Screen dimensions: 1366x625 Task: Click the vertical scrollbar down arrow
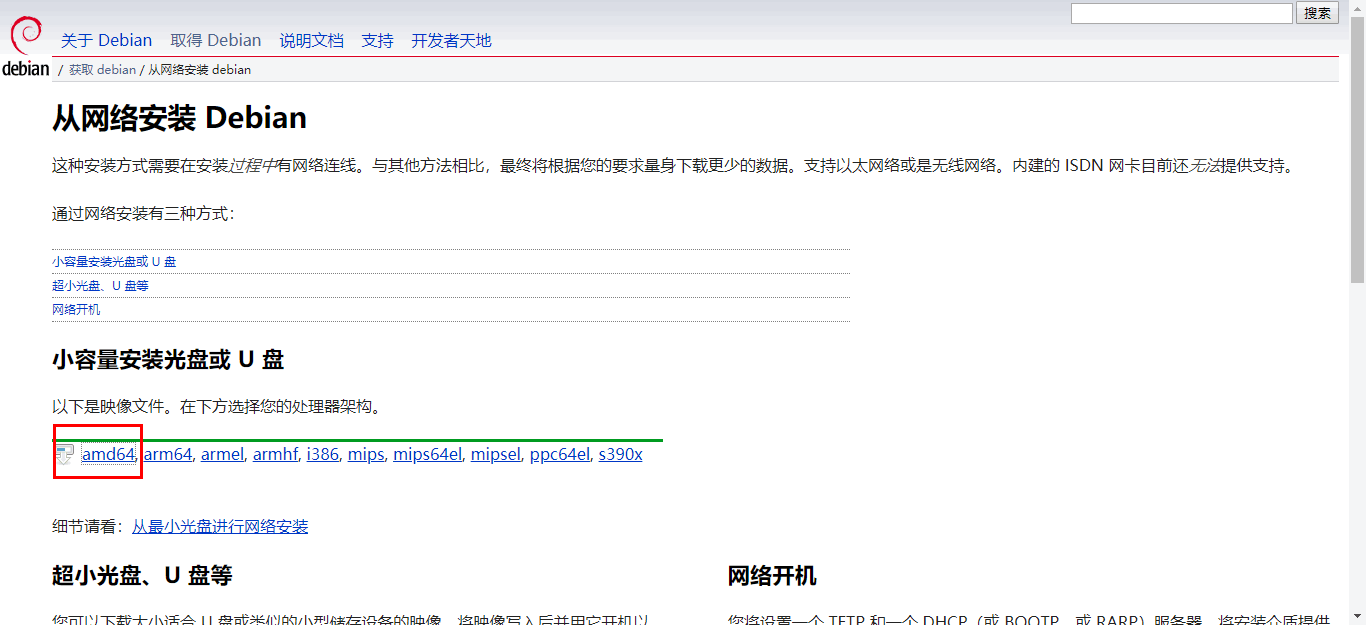(x=1357, y=616)
